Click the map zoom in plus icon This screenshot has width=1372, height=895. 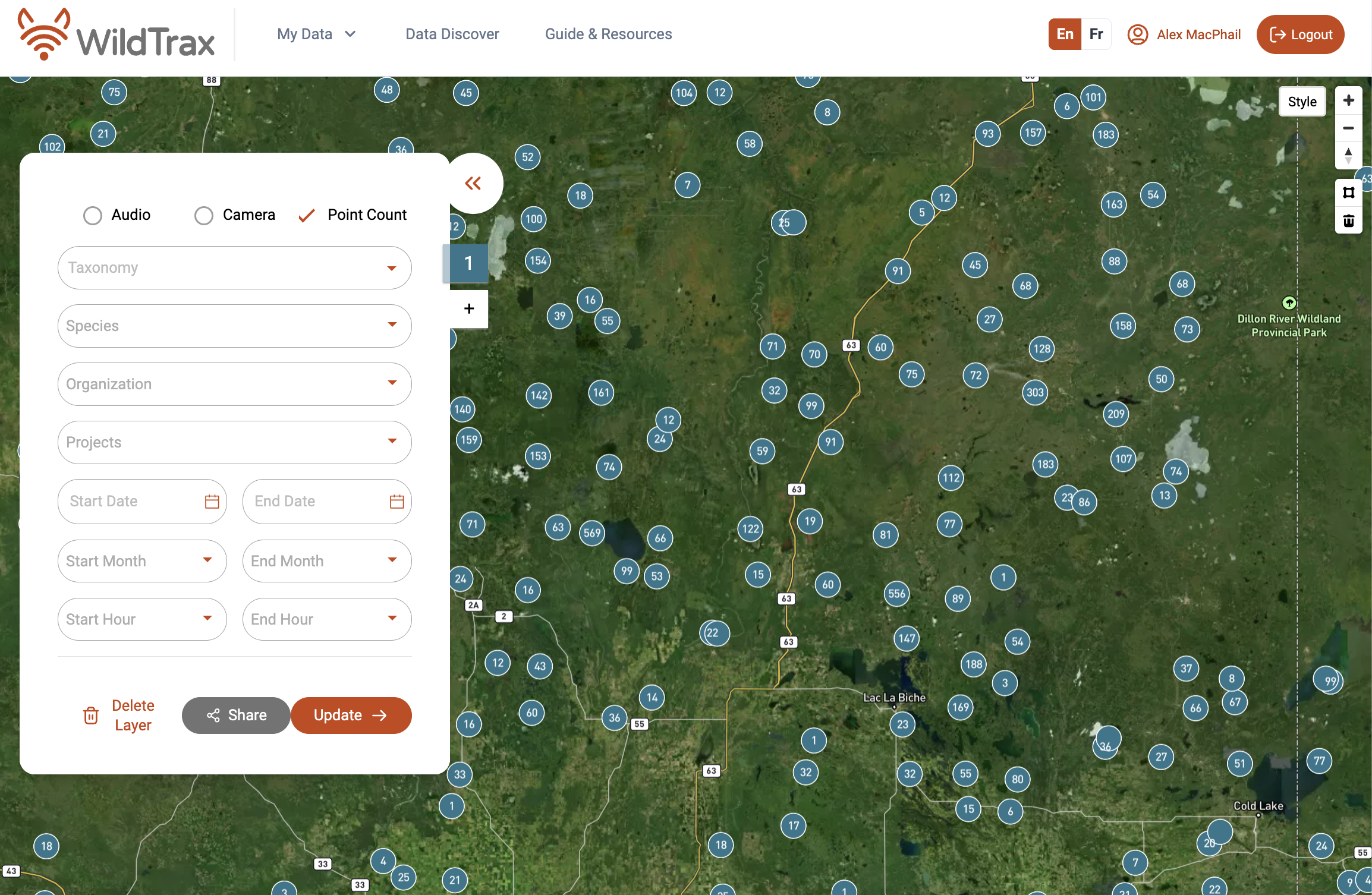click(x=1348, y=100)
